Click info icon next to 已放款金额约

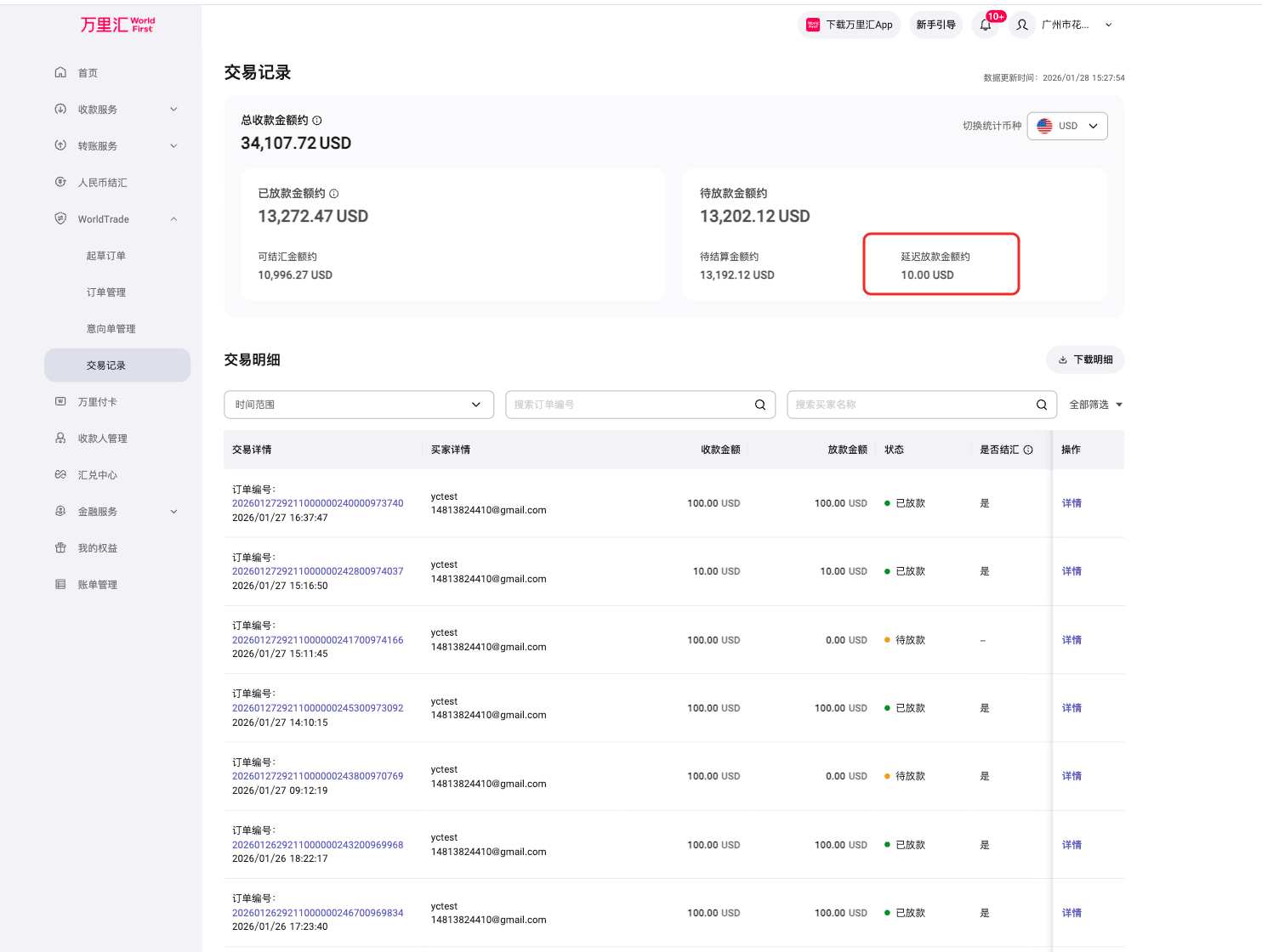click(x=334, y=194)
